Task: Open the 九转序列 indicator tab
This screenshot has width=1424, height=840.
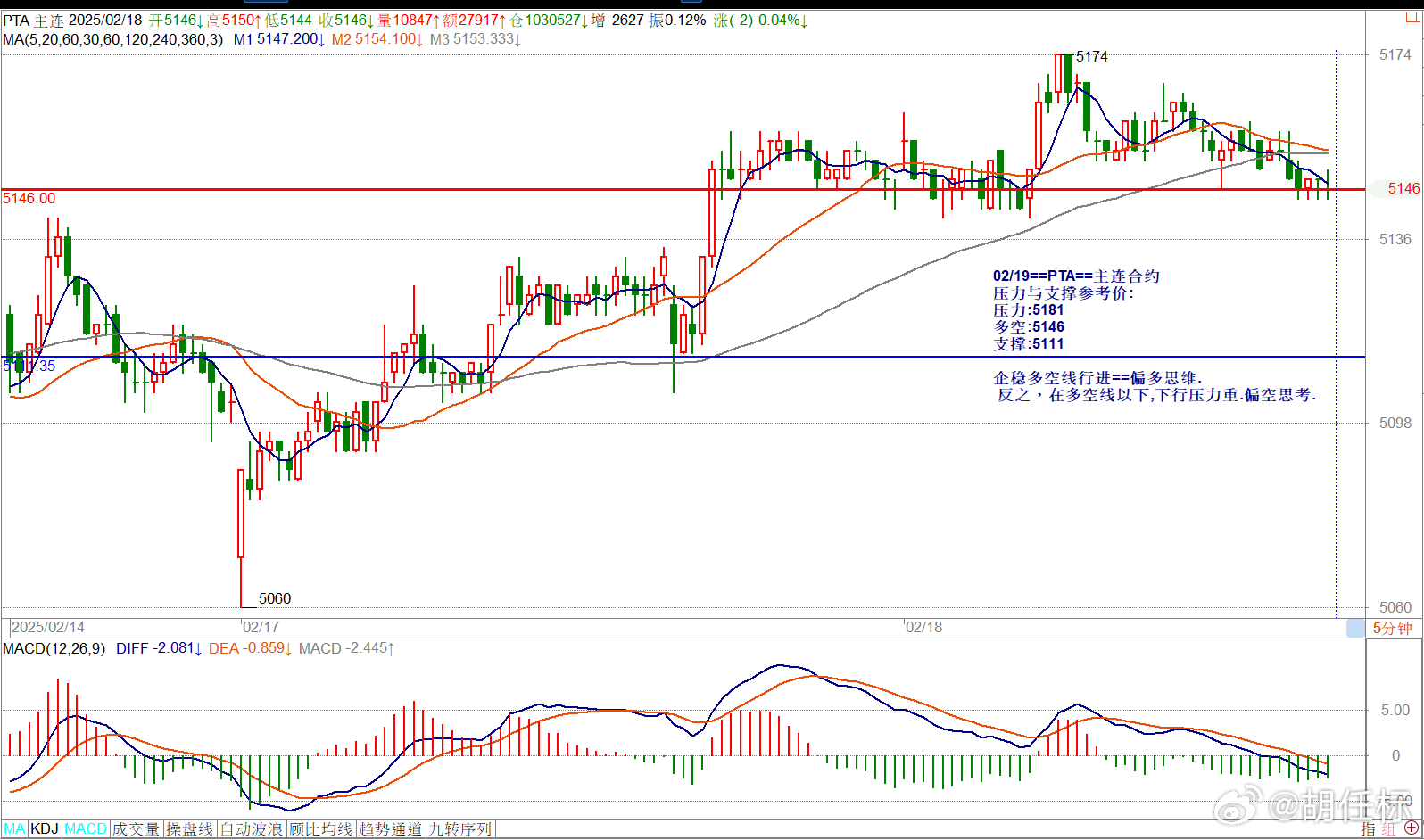Action: click(460, 829)
